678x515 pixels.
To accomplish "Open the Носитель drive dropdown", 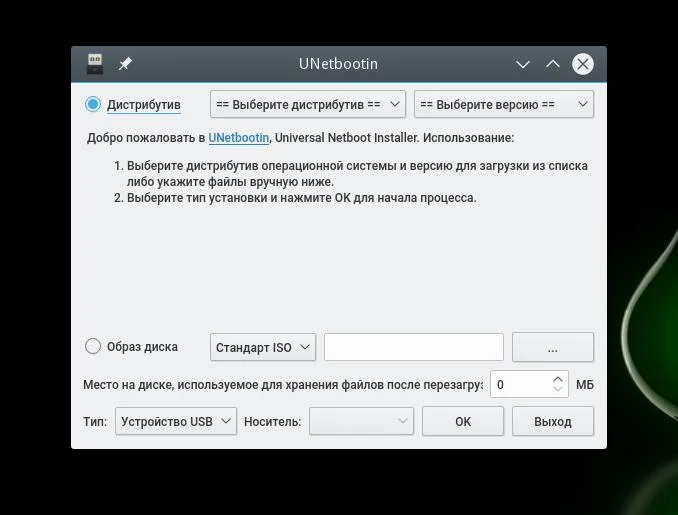I will [361, 421].
